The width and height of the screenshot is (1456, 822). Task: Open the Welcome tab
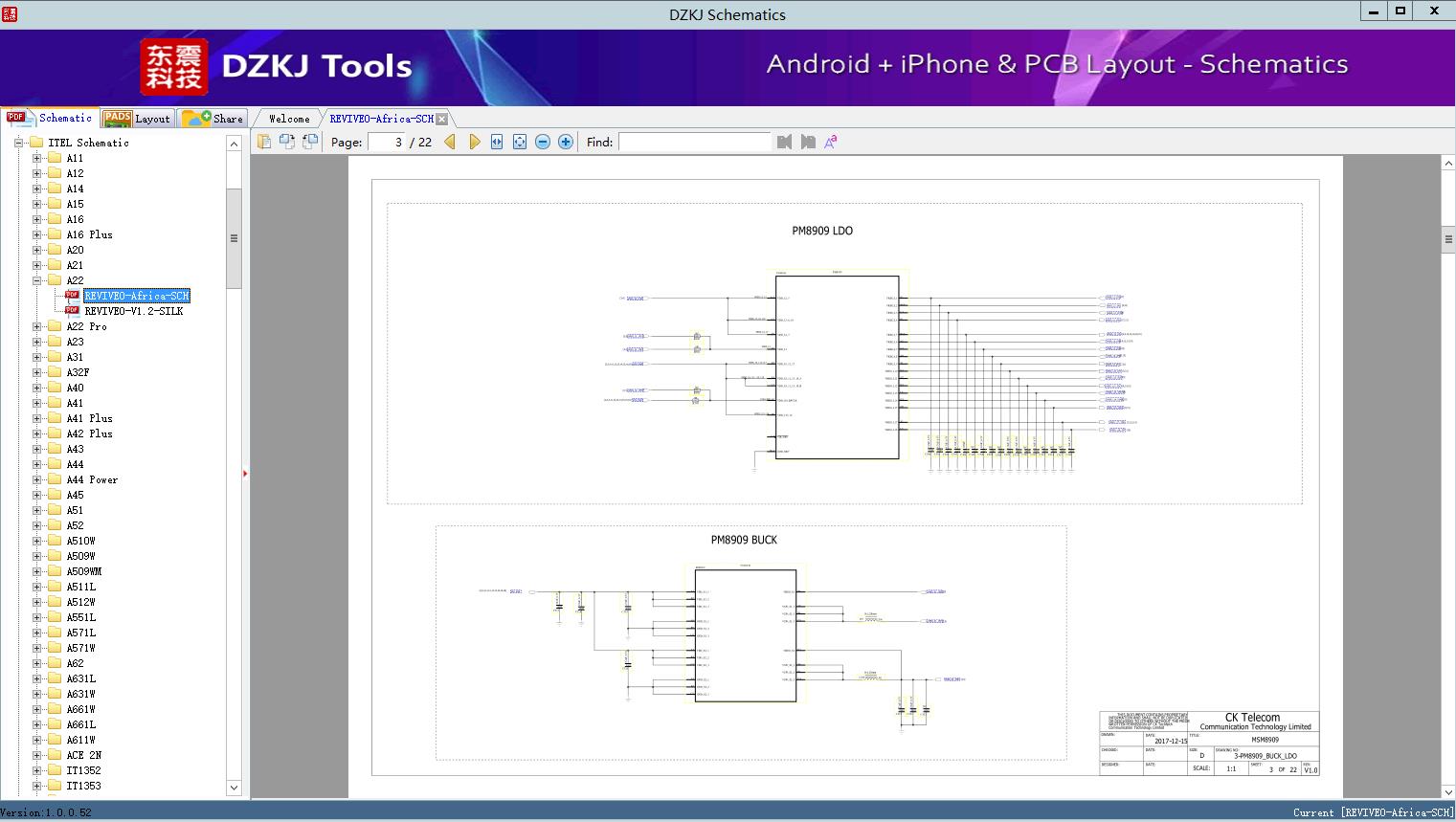[x=289, y=119]
